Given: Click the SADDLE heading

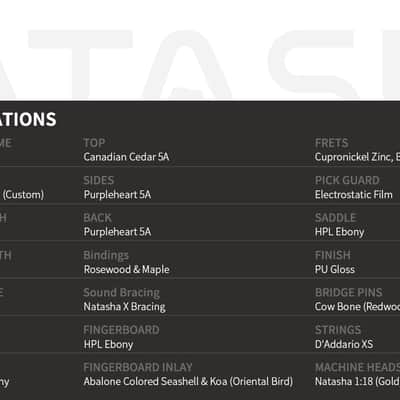Looking at the screenshot, I should (x=336, y=218).
